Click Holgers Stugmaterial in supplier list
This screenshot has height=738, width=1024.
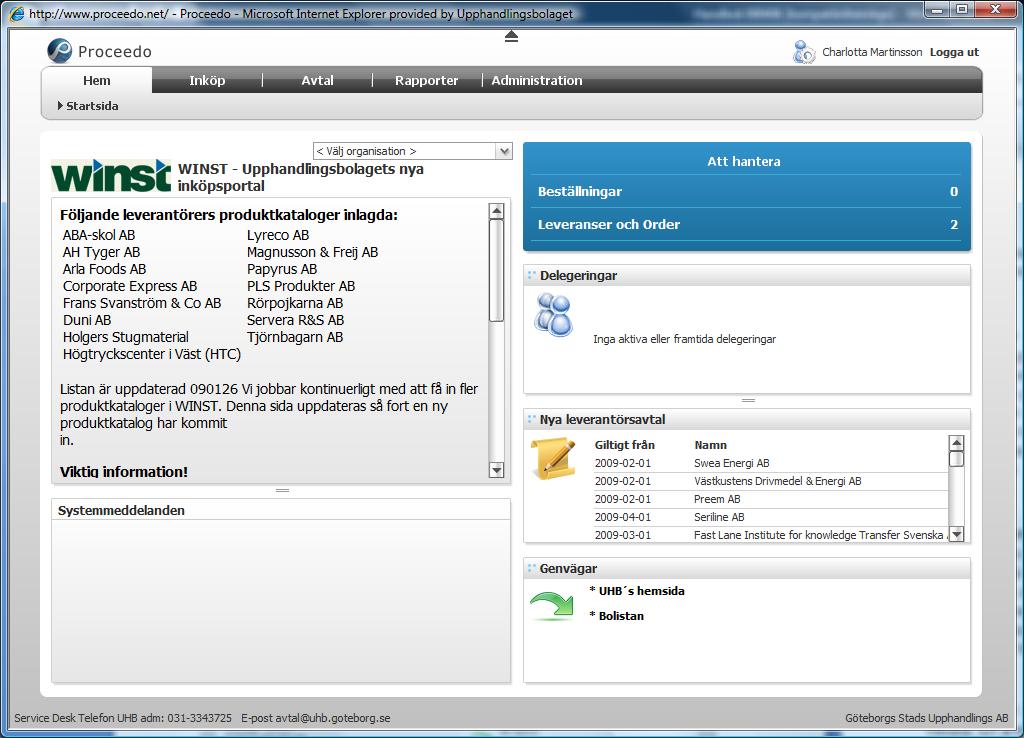point(125,337)
